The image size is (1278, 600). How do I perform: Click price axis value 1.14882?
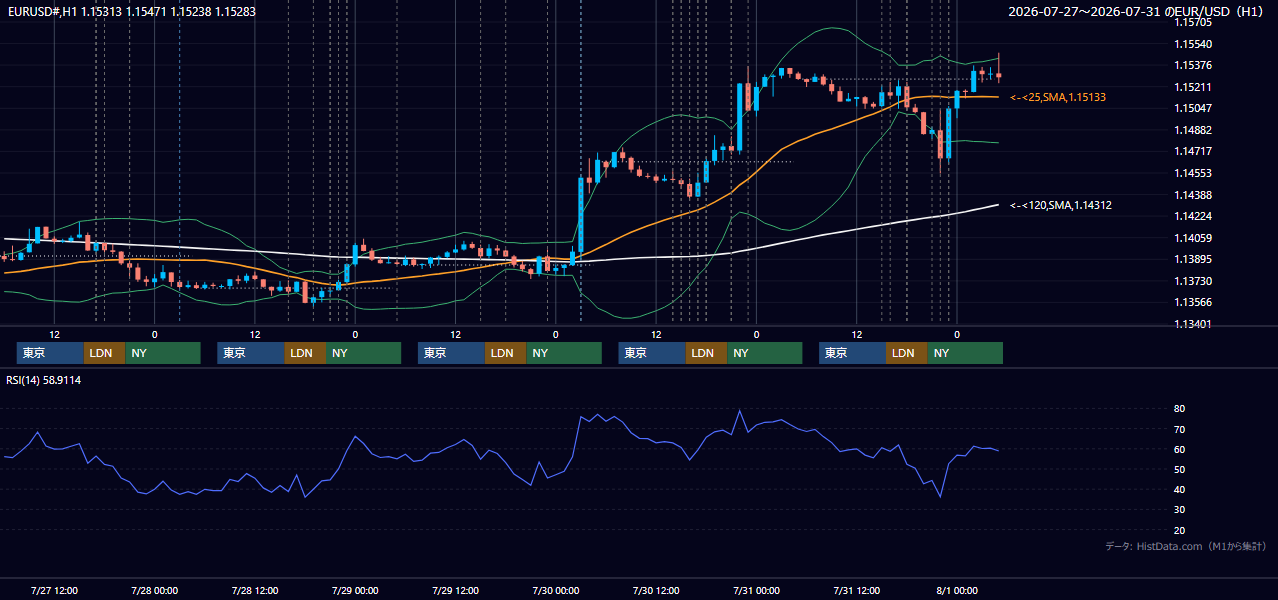[x=1193, y=130]
